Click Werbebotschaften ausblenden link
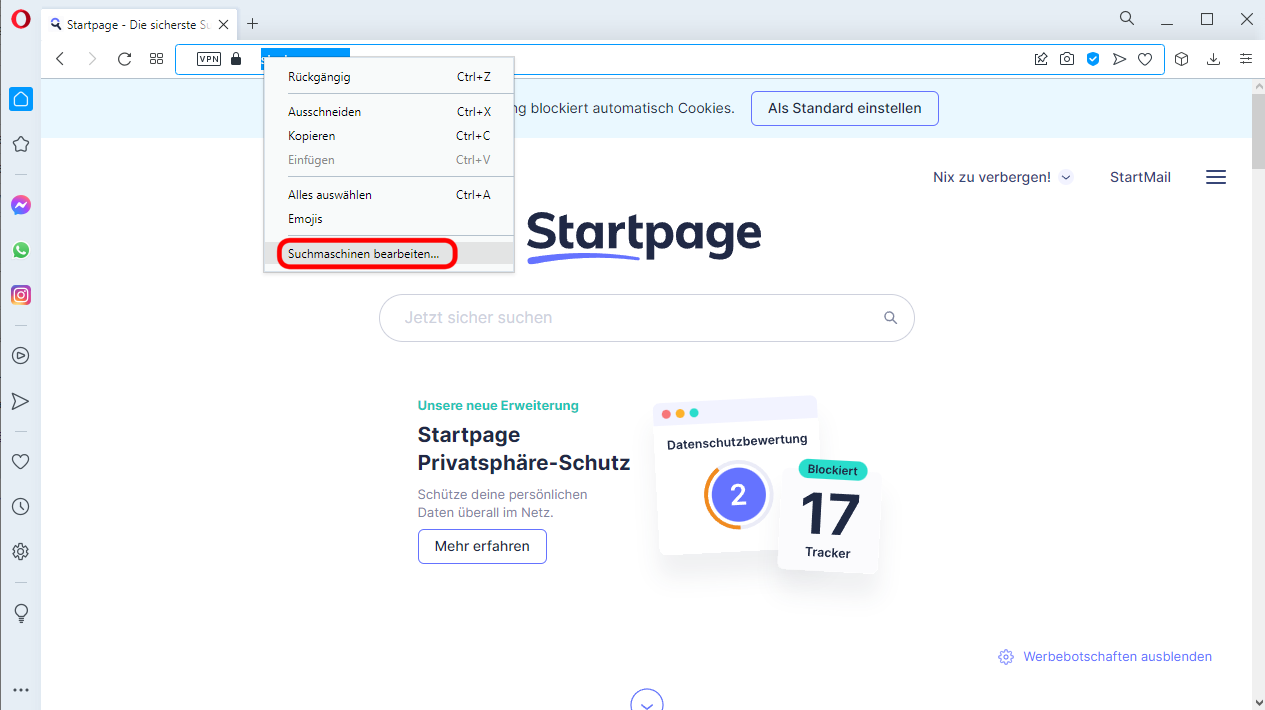1265x710 pixels. [1105, 657]
